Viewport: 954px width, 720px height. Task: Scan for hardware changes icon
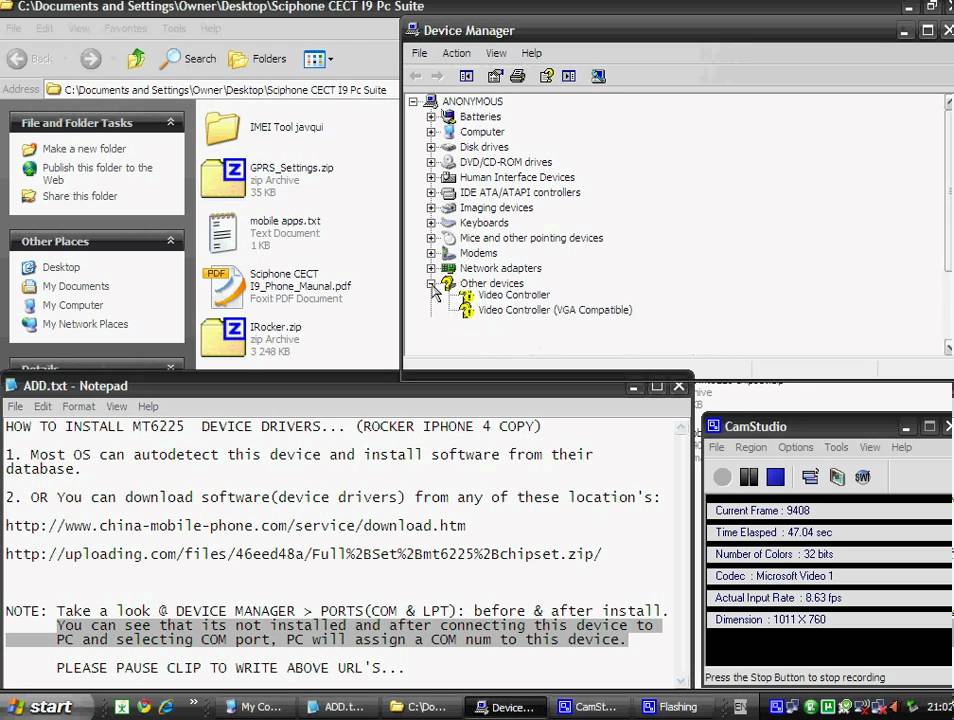pos(598,76)
